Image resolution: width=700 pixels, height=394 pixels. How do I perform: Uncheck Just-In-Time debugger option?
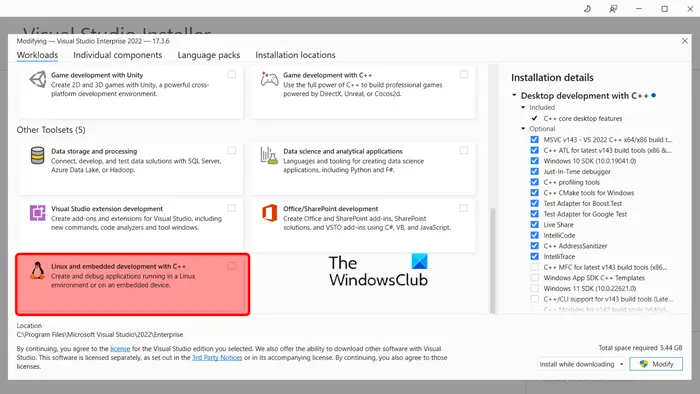click(534, 171)
